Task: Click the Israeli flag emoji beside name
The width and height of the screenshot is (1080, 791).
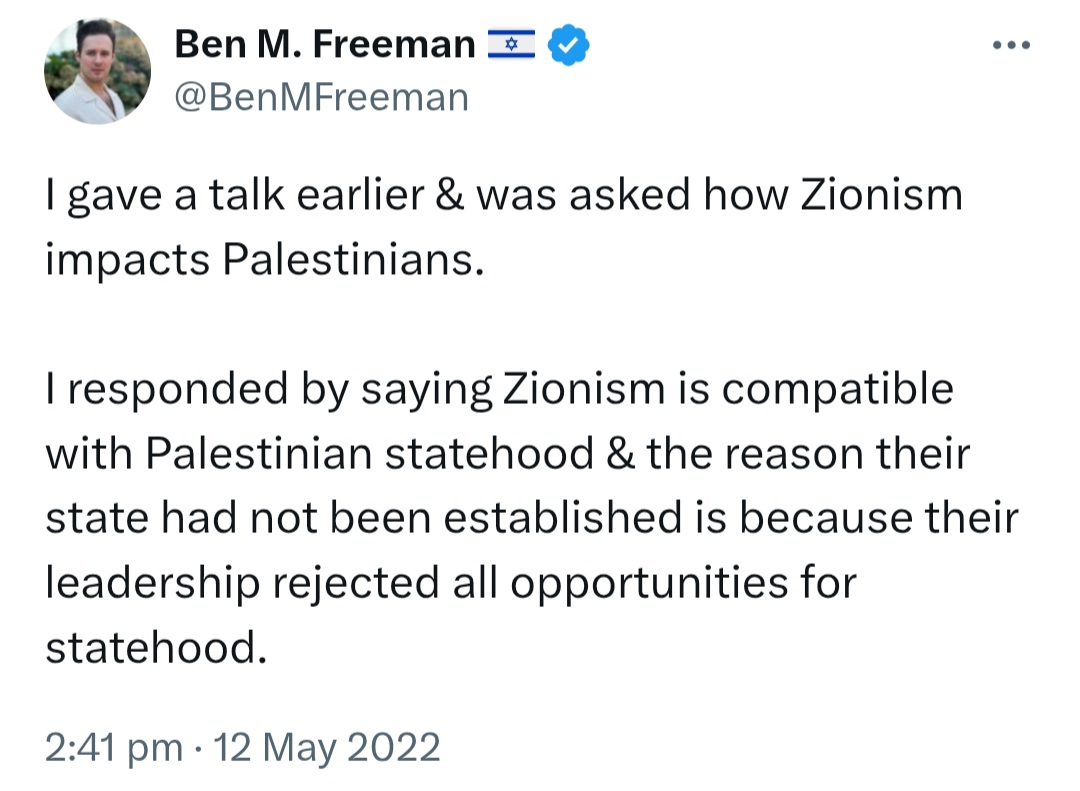Action: click(511, 44)
